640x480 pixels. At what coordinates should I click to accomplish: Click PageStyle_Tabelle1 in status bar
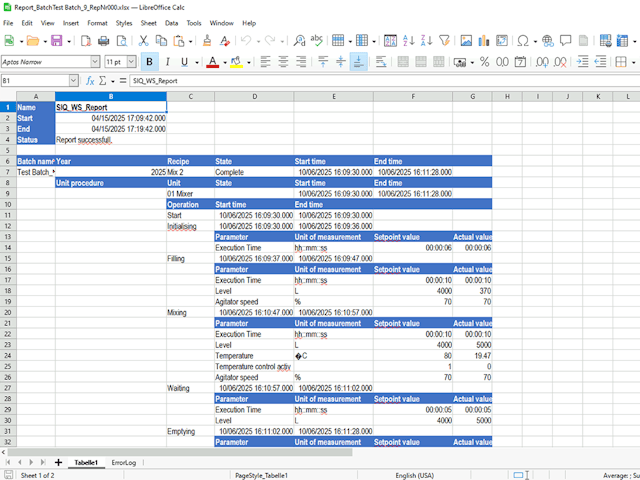[x=261, y=476]
